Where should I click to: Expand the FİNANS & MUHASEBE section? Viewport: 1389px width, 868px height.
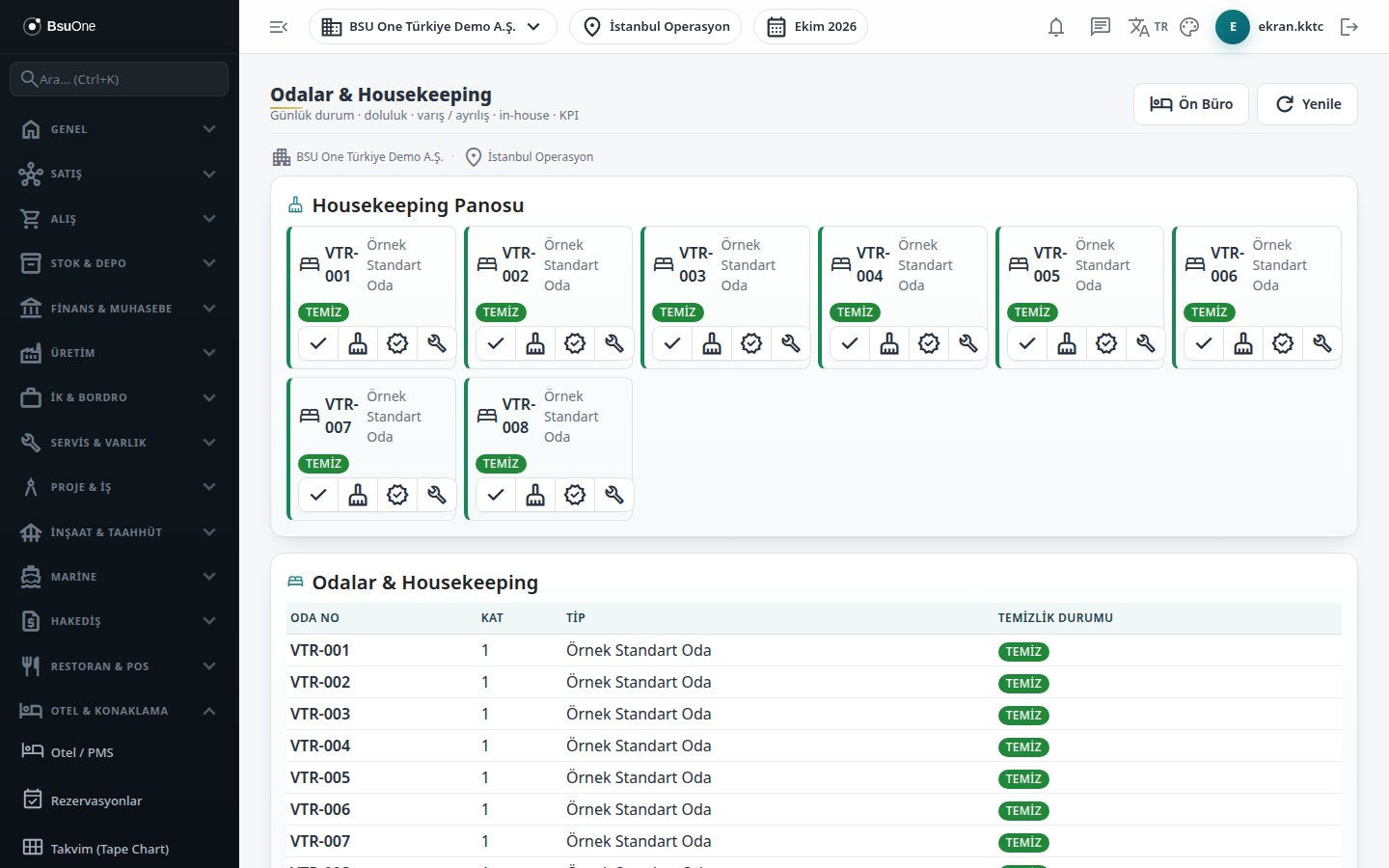(120, 309)
